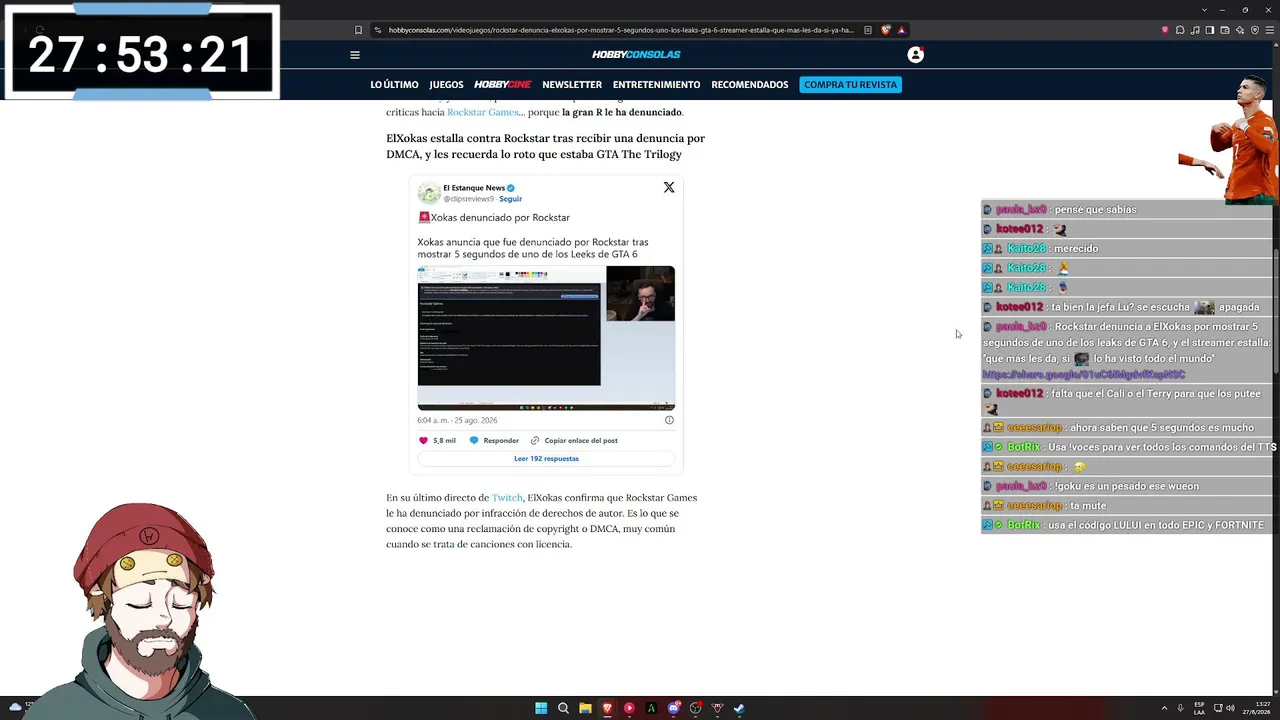
Task: Click BotRix message about LULUI code
Action: [1127, 525]
